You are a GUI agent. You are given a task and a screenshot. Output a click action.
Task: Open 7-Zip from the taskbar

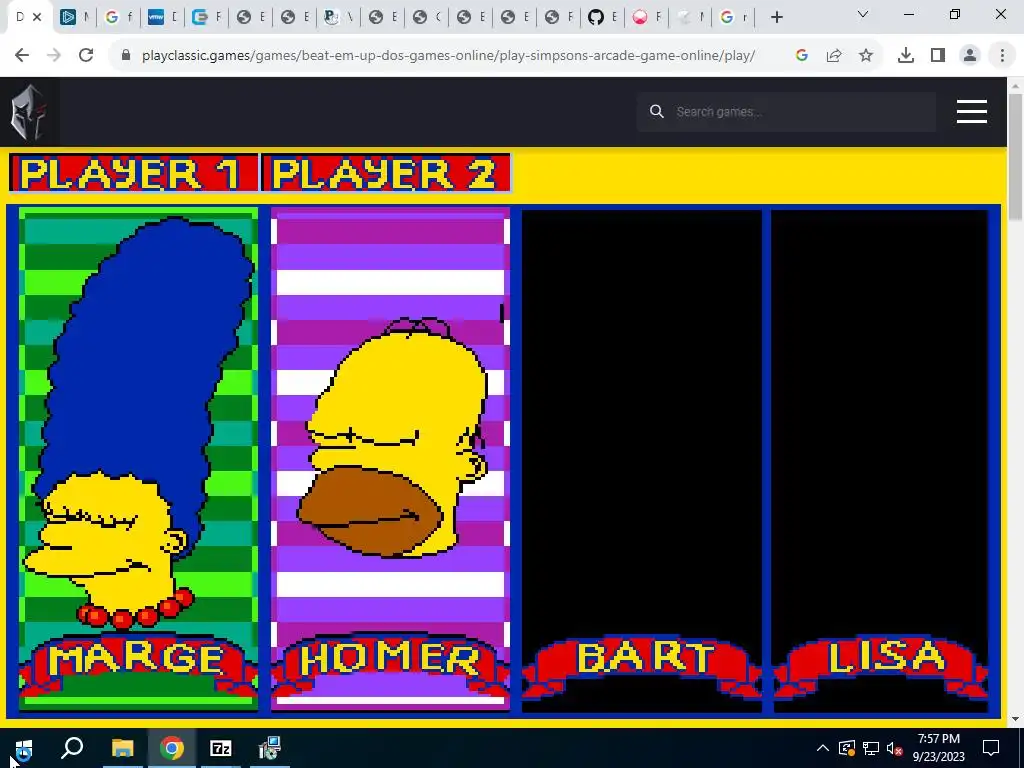(221, 748)
